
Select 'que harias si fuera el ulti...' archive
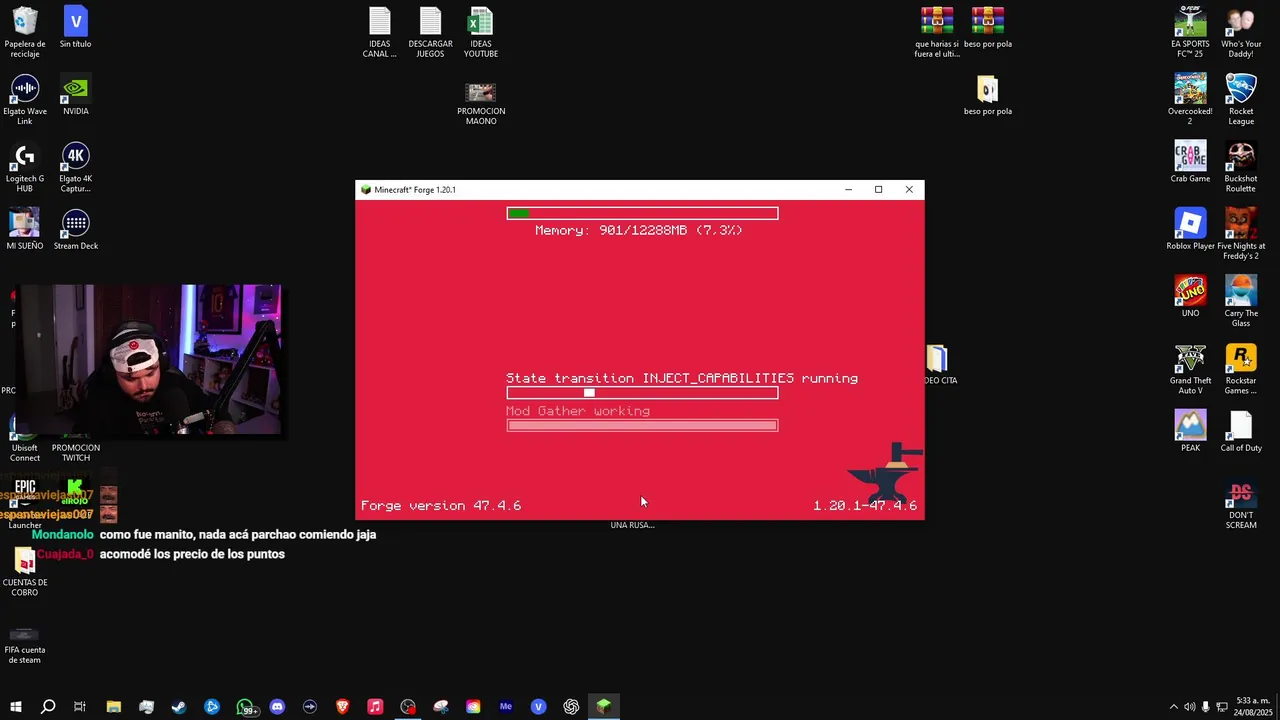pos(937,32)
